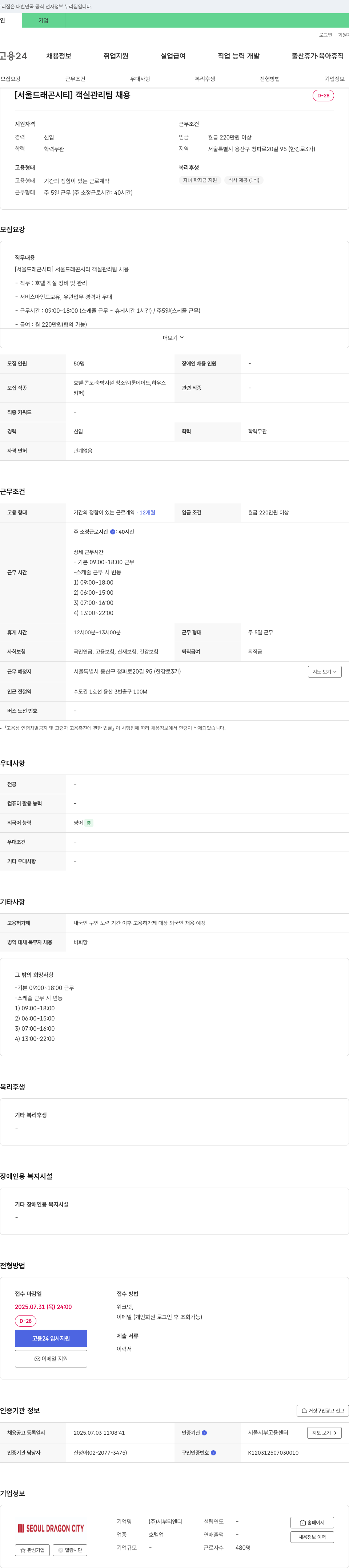Add company with 관심기업 star button
The height and width of the screenshot is (1568, 349).
pos(32,1550)
